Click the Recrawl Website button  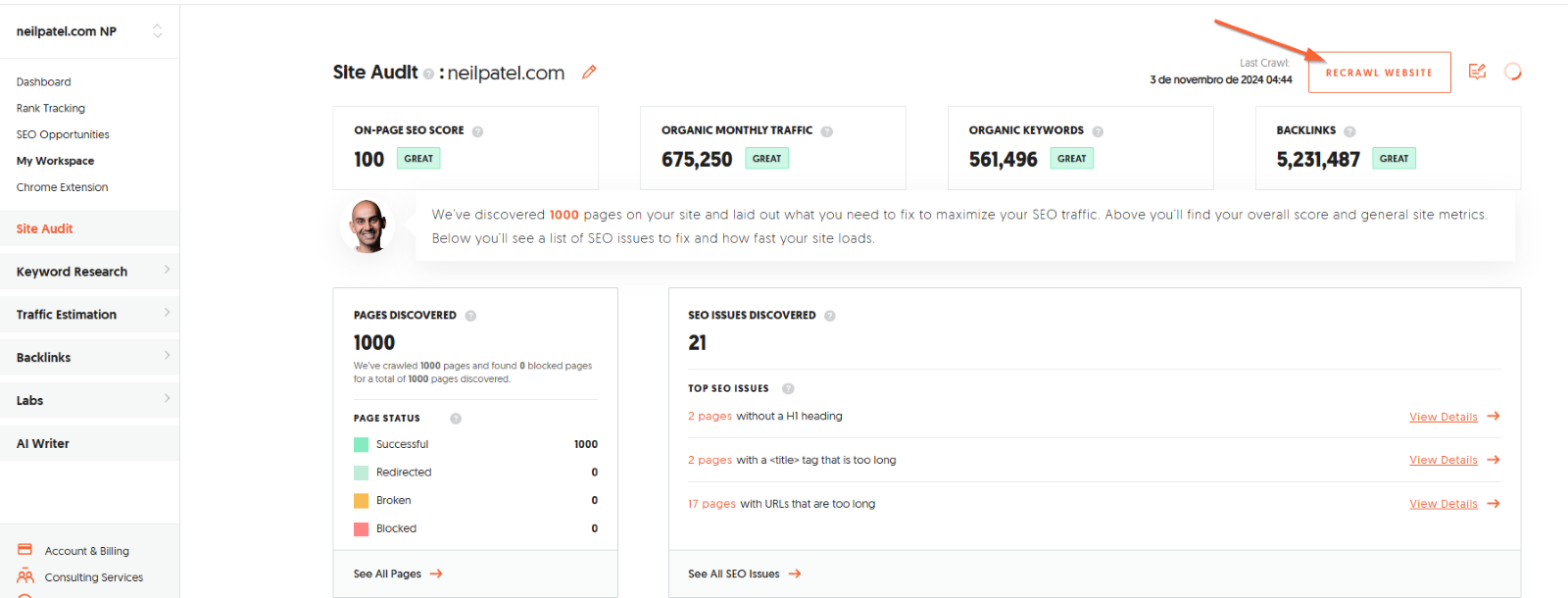(1379, 73)
